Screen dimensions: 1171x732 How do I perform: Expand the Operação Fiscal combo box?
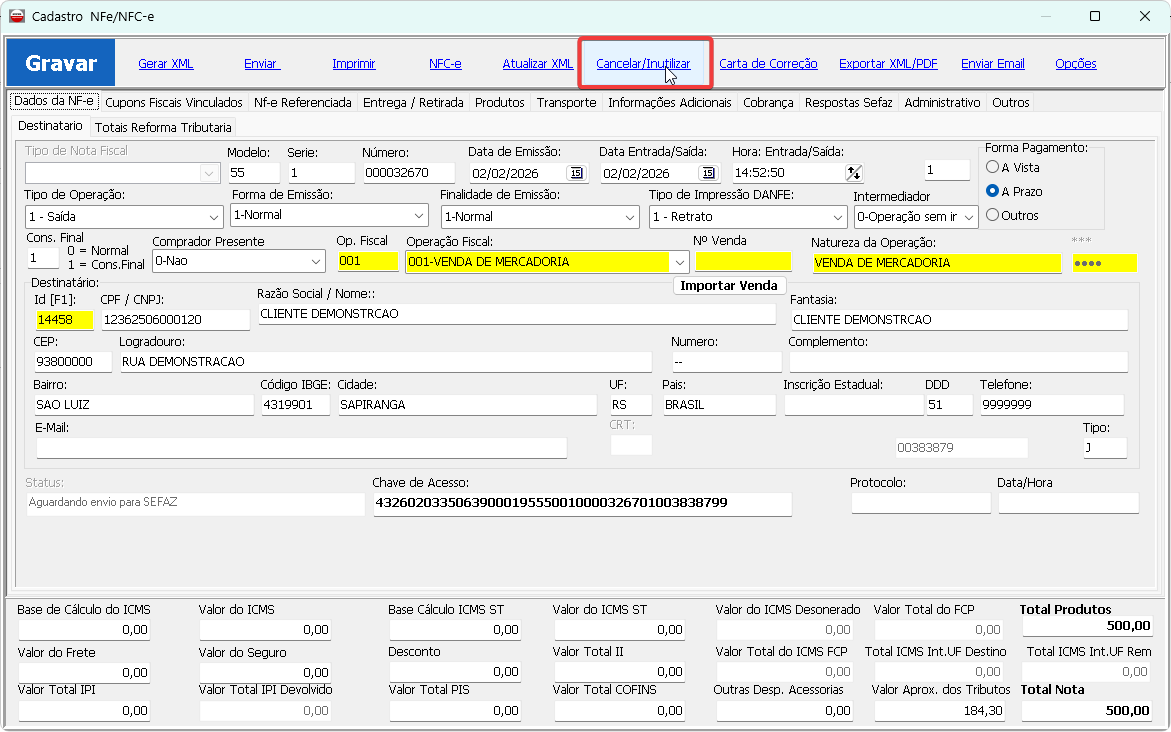point(680,262)
